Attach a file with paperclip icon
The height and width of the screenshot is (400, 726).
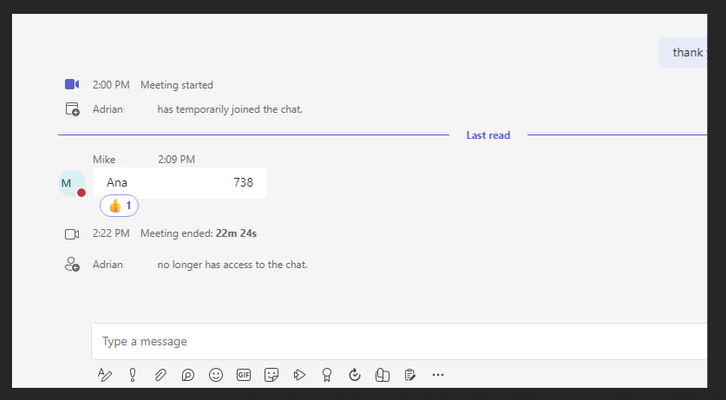(160, 375)
